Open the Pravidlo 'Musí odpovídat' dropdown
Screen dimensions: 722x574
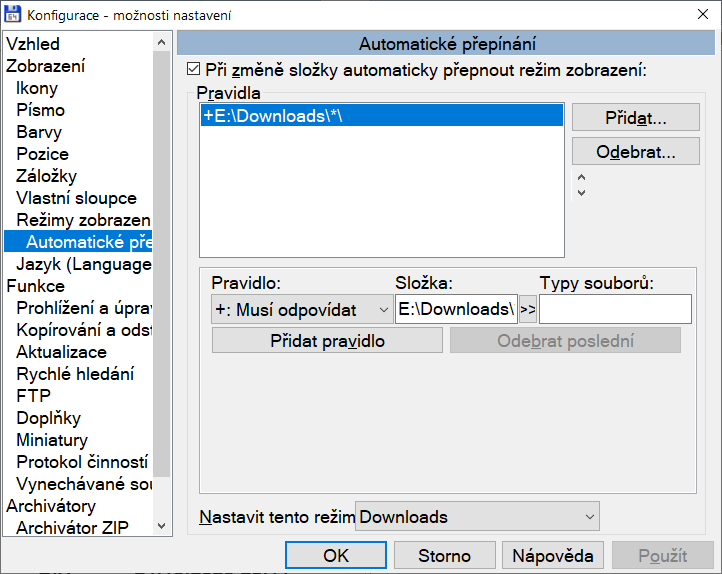pos(301,310)
